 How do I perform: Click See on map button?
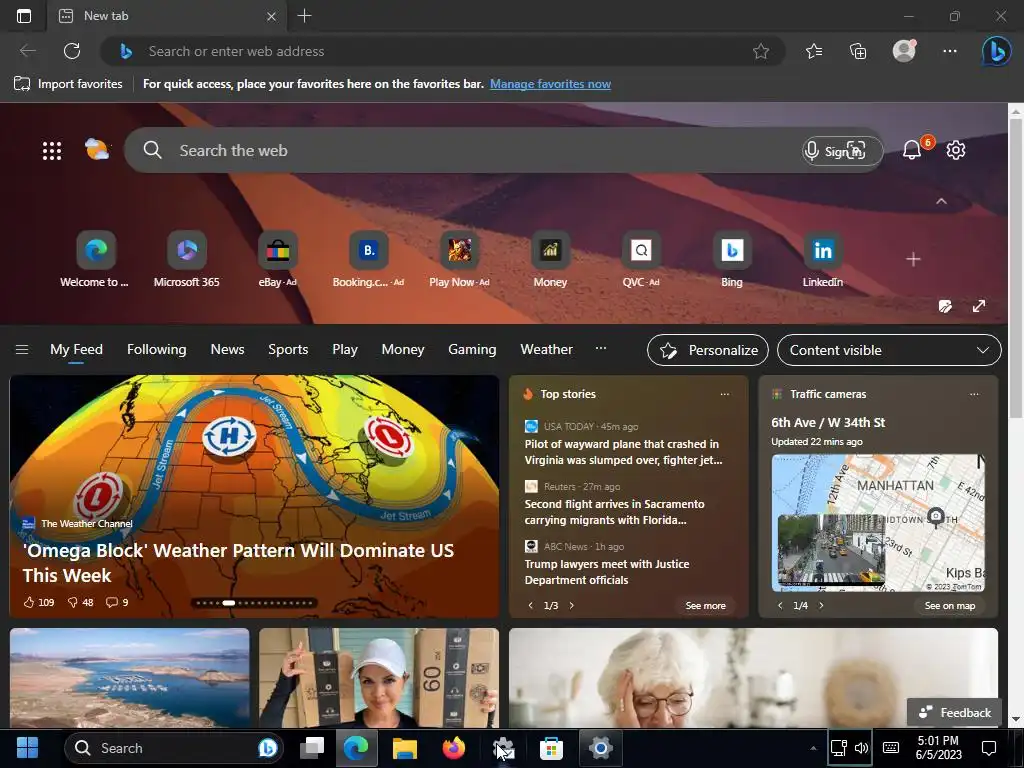[950, 605]
